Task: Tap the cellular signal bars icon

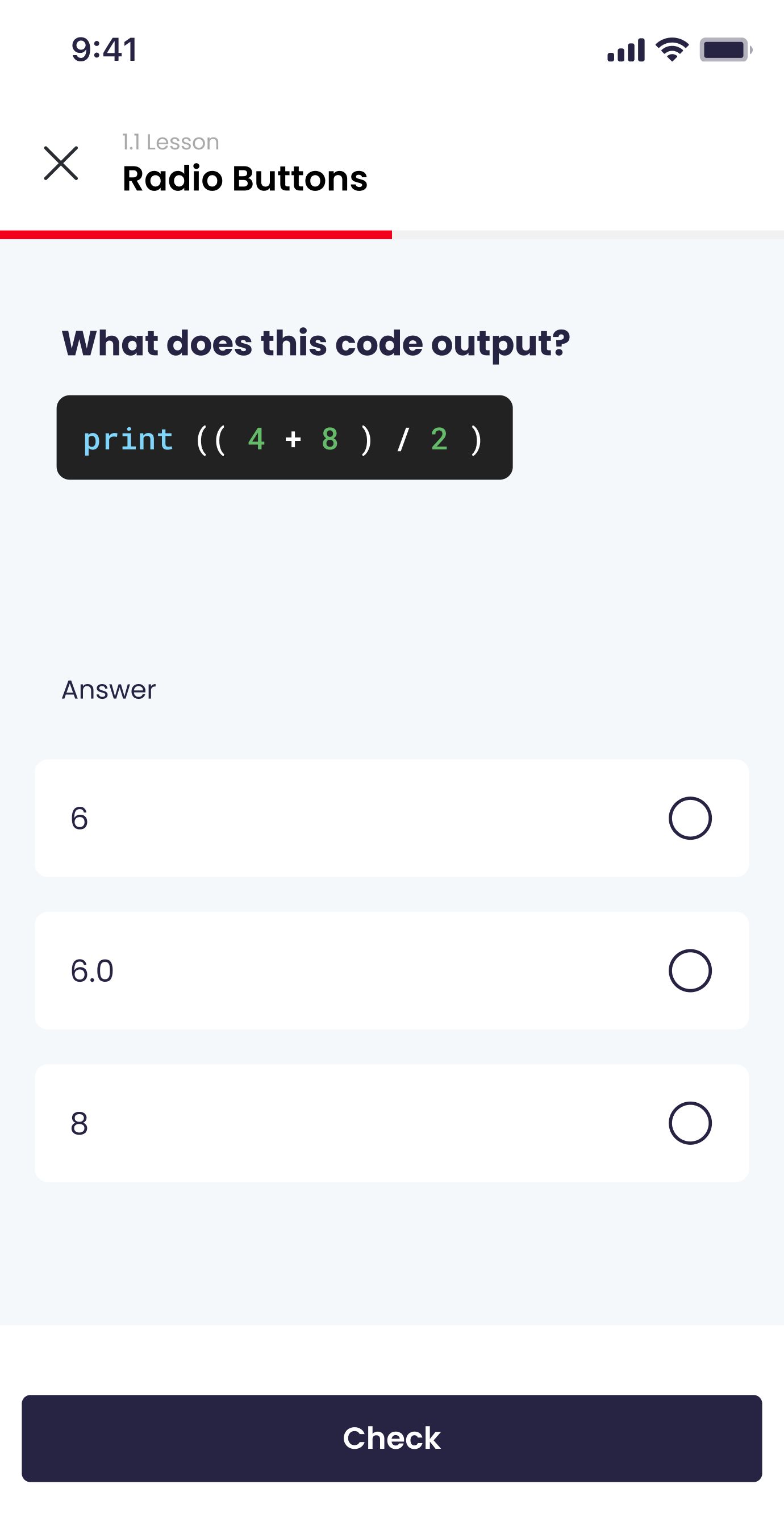Action: click(x=625, y=50)
